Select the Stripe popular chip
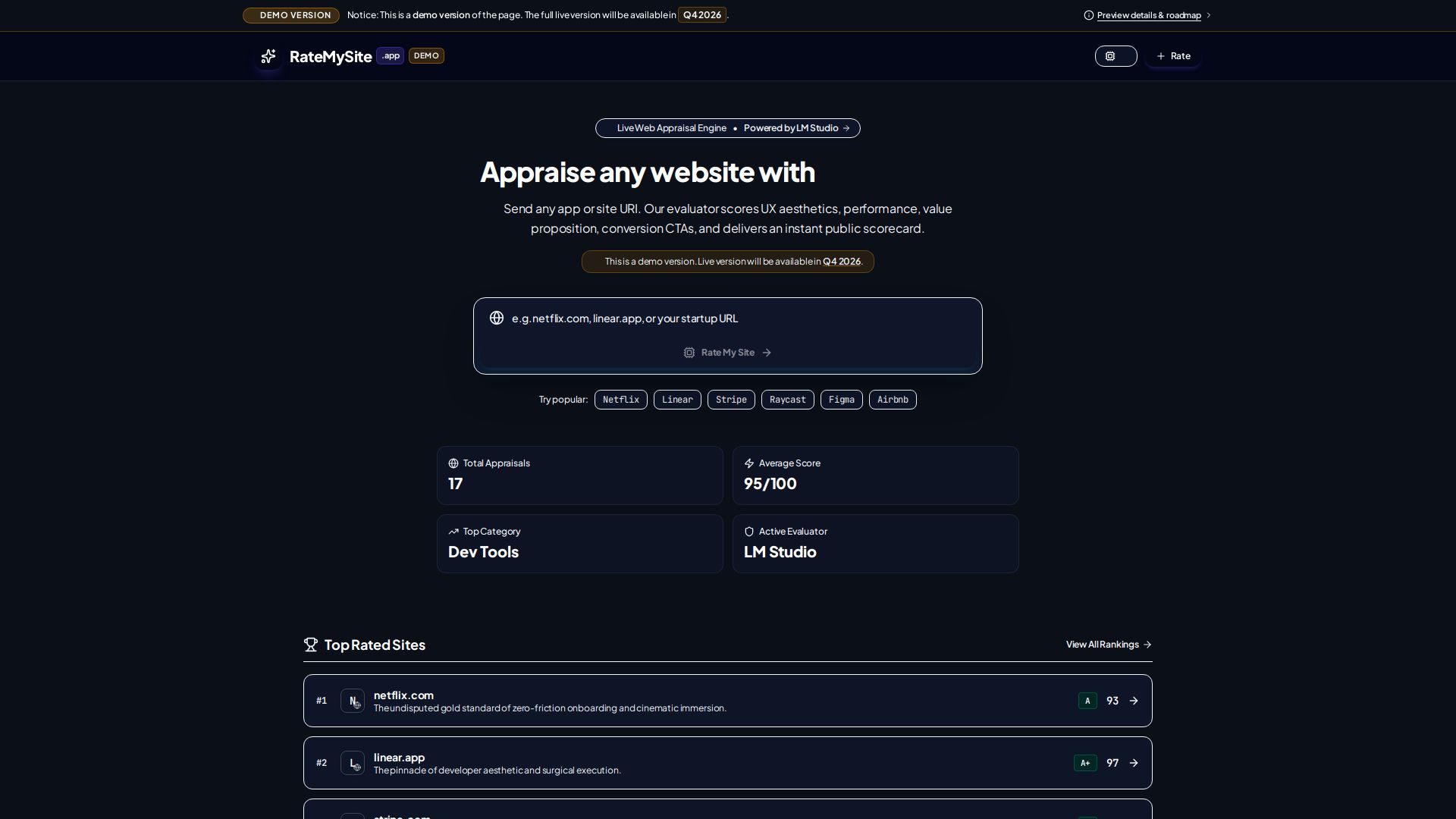 (x=731, y=400)
